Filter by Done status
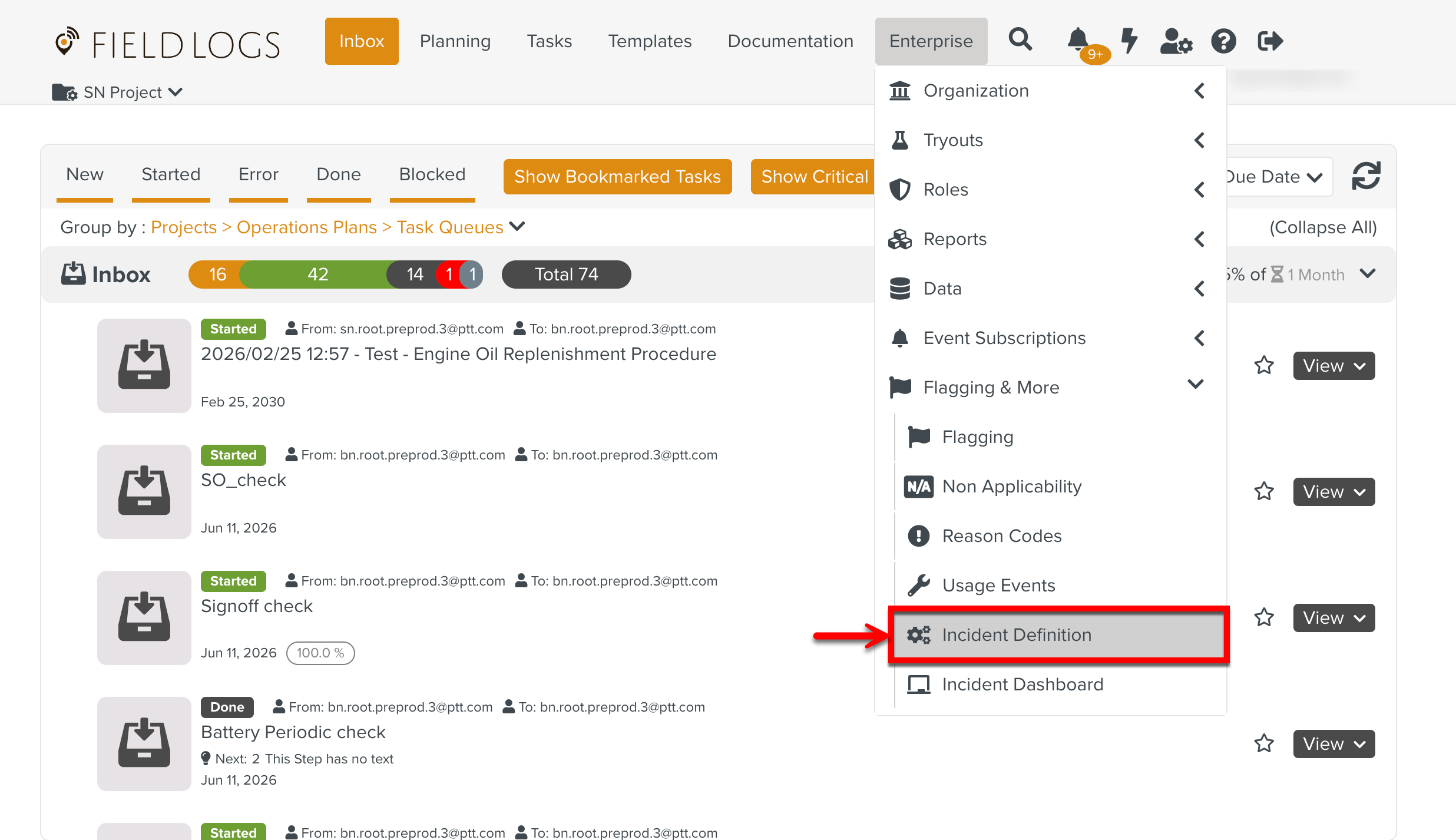This screenshot has width=1456, height=840. click(339, 174)
